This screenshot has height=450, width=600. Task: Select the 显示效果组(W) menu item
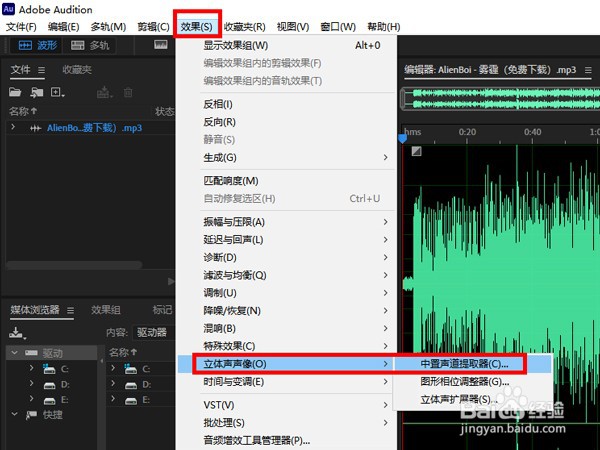tap(286, 46)
